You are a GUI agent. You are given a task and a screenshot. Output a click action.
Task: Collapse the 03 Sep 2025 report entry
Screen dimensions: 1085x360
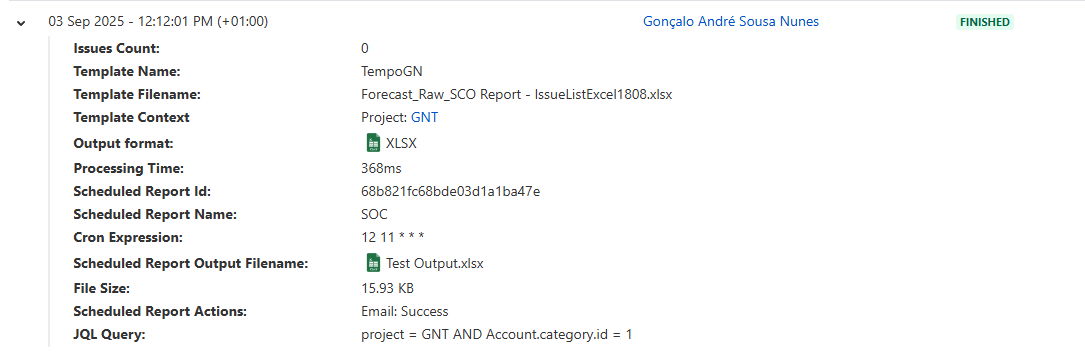tap(21, 23)
